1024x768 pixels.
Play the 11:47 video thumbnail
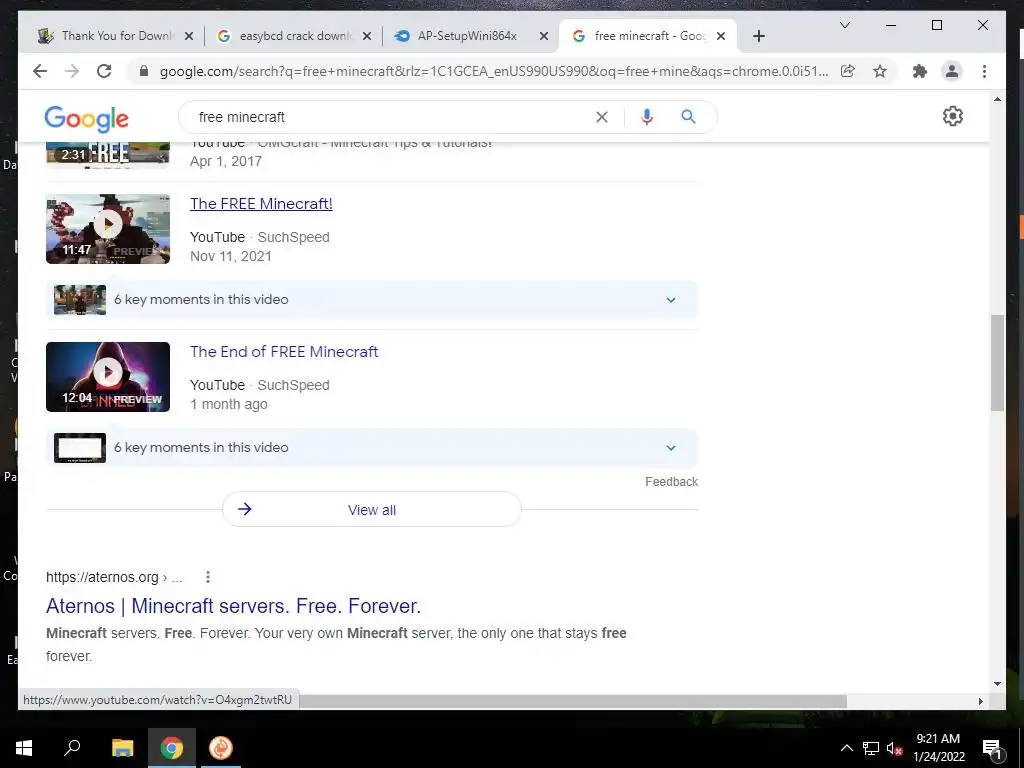coord(108,229)
